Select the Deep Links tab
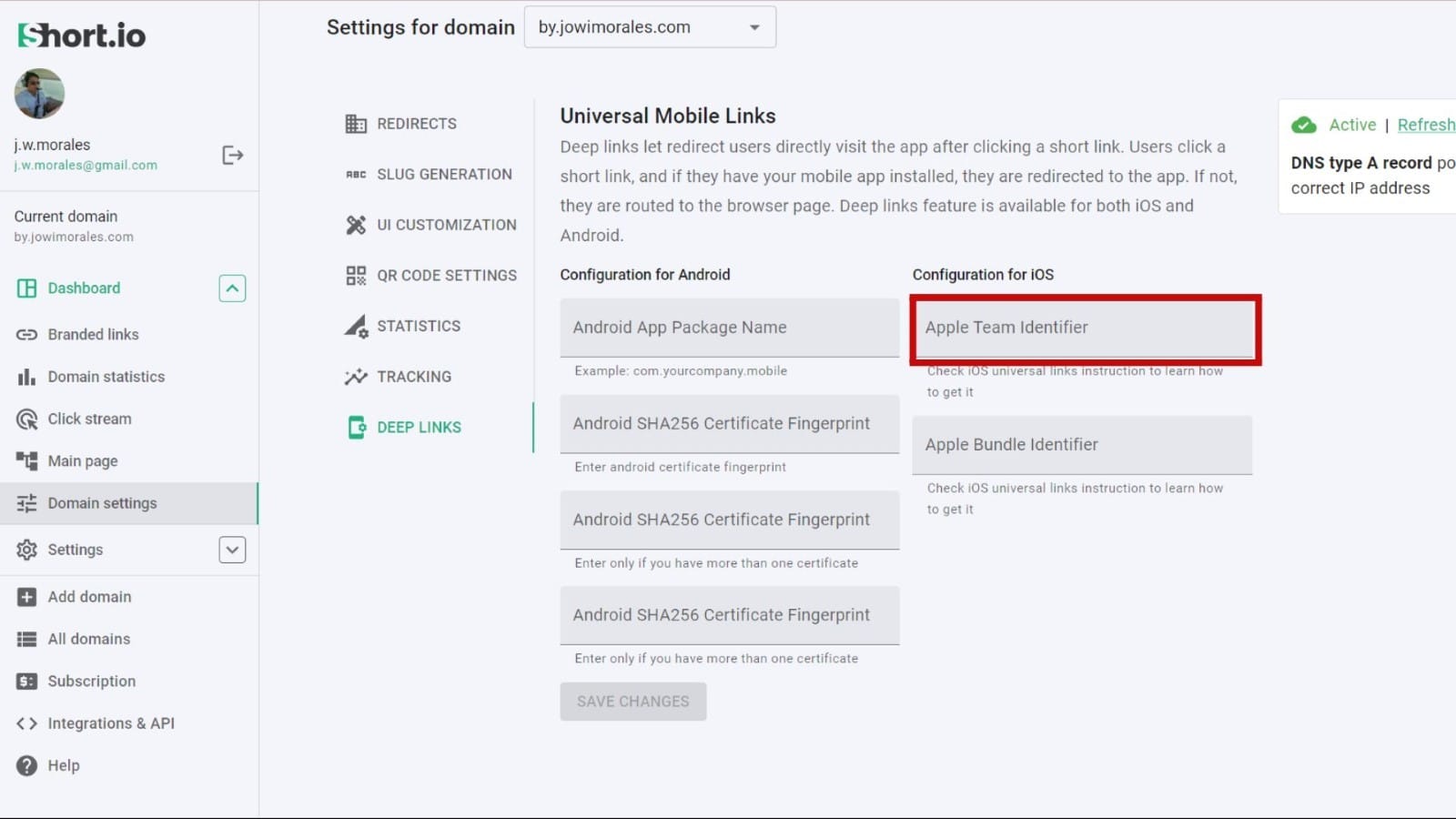 point(419,428)
